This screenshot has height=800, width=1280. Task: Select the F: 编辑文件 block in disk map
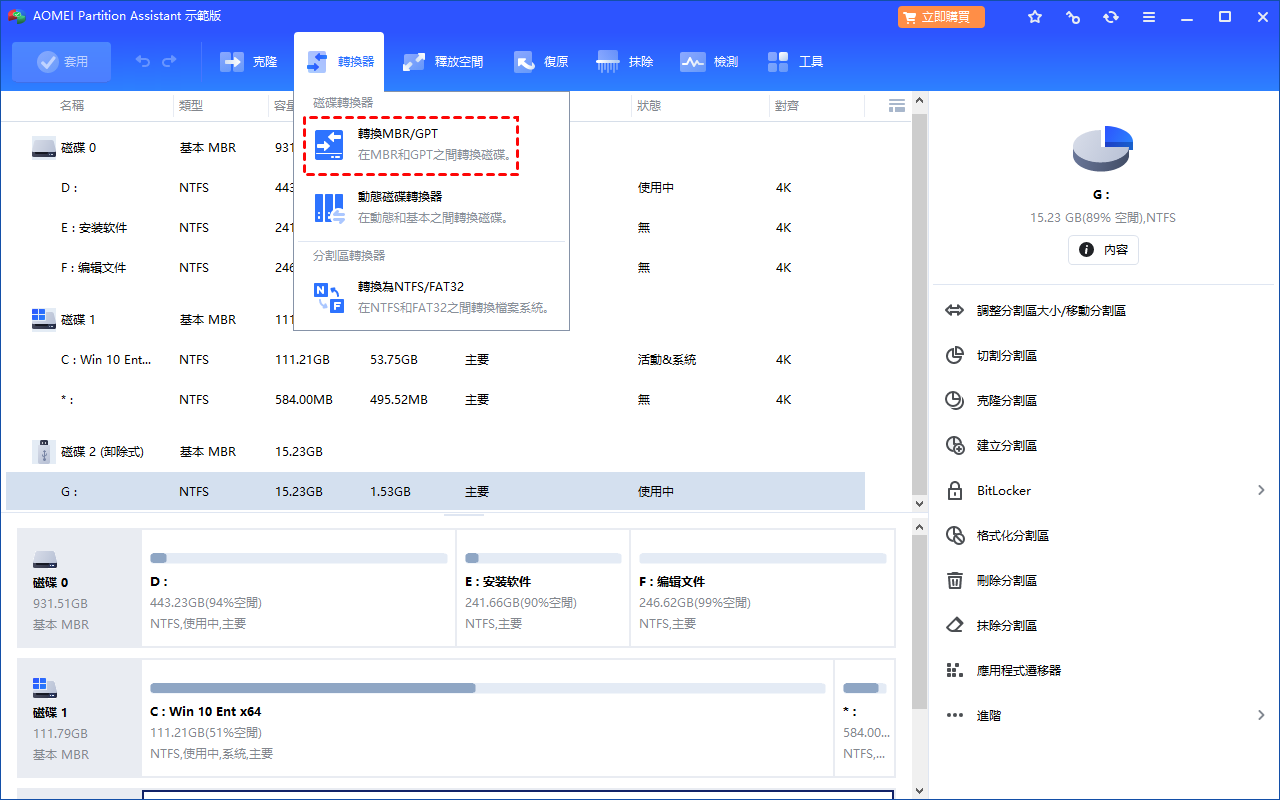(x=763, y=588)
